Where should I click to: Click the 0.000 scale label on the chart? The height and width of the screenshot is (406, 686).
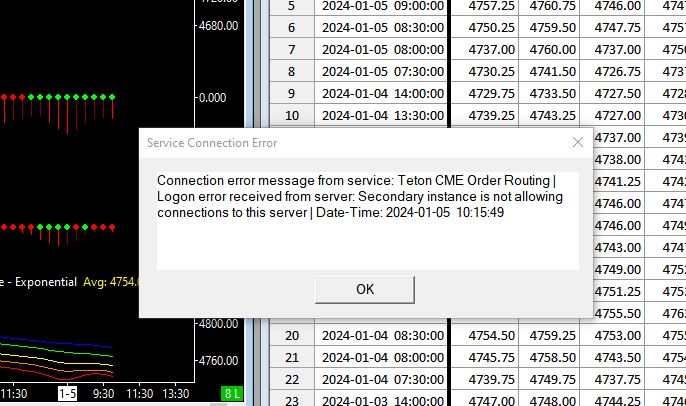pyautogui.click(x=212, y=98)
